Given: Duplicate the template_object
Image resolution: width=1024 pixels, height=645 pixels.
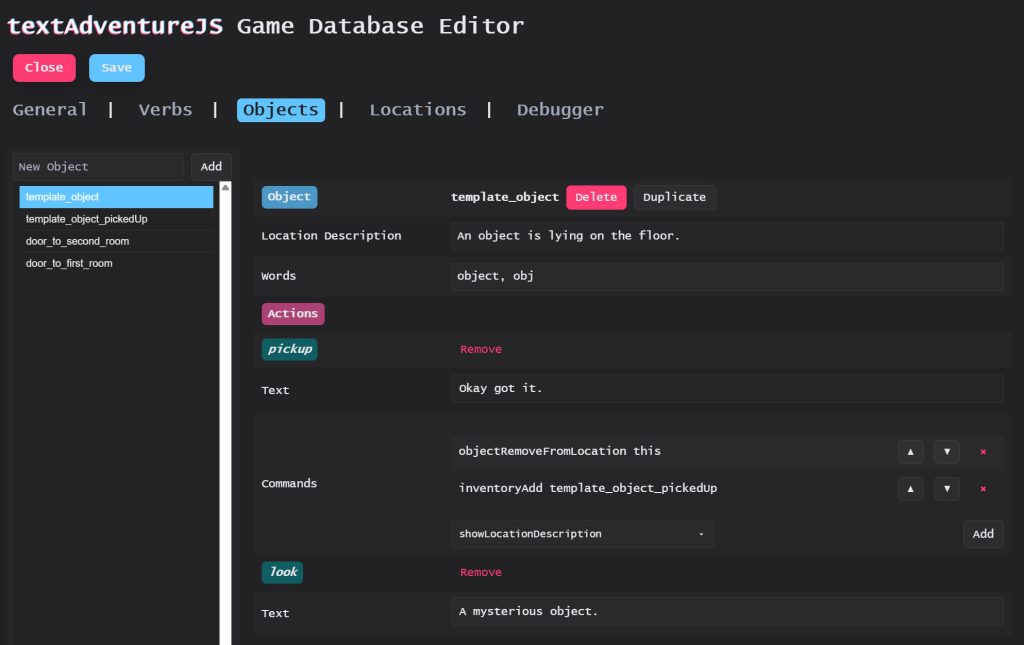Looking at the screenshot, I should pos(674,197).
